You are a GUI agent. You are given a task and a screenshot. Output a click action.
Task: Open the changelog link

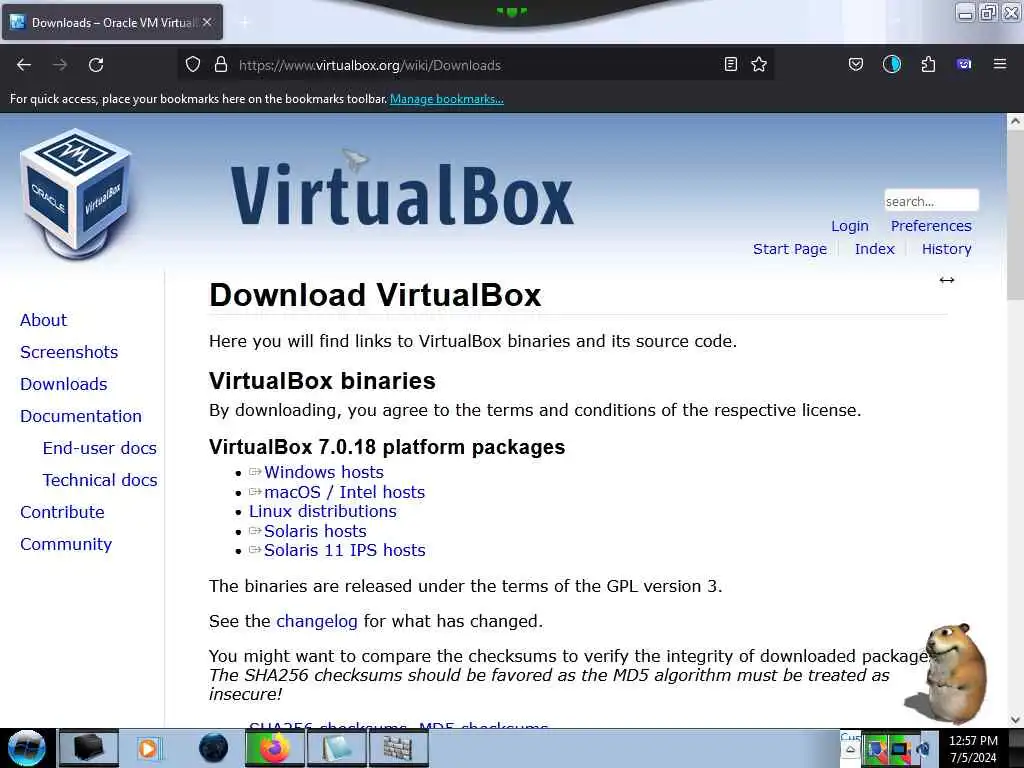(317, 621)
